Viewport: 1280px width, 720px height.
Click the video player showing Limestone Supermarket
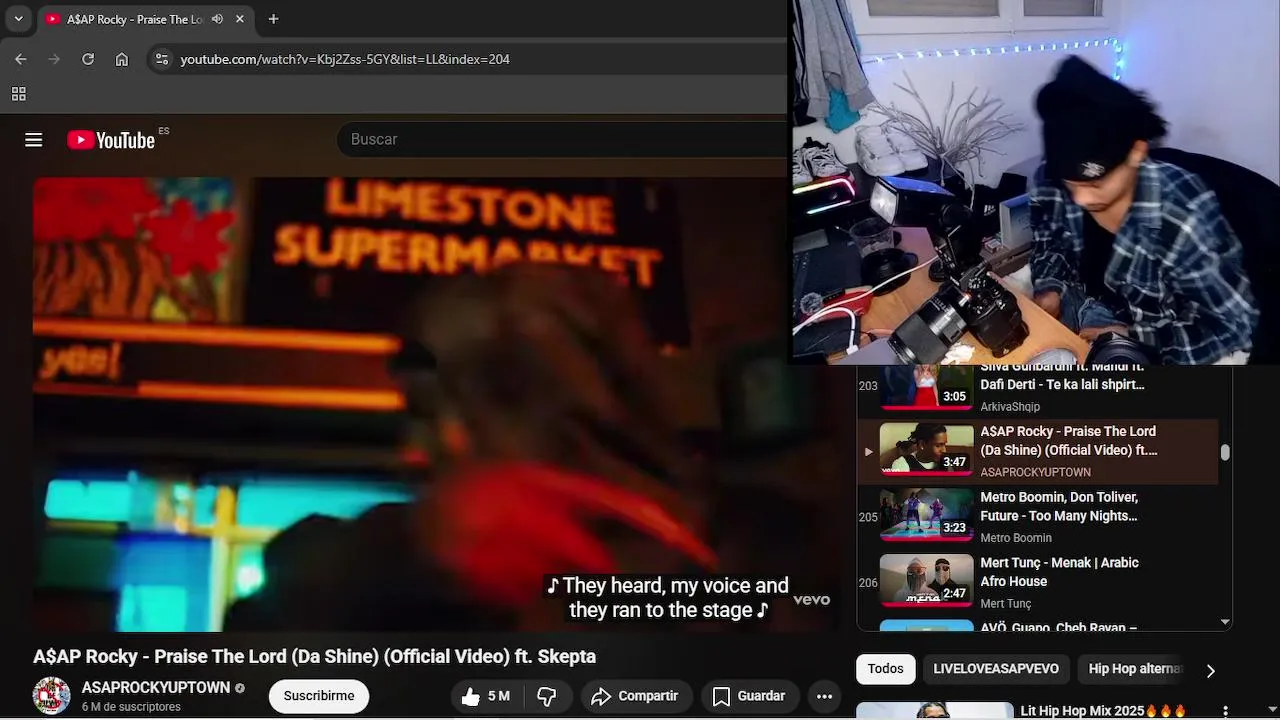pyautogui.click(x=435, y=405)
